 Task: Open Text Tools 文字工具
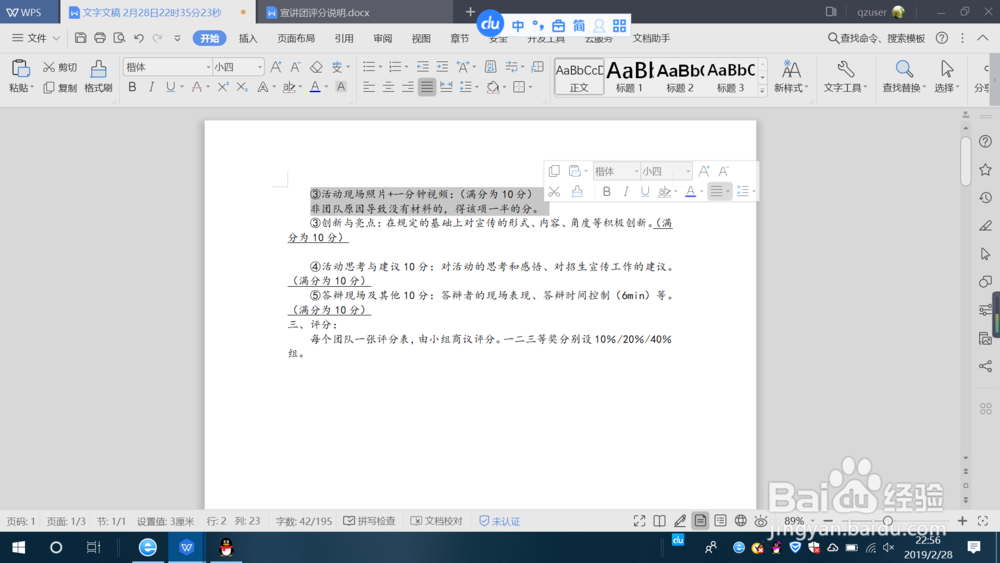click(x=845, y=77)
